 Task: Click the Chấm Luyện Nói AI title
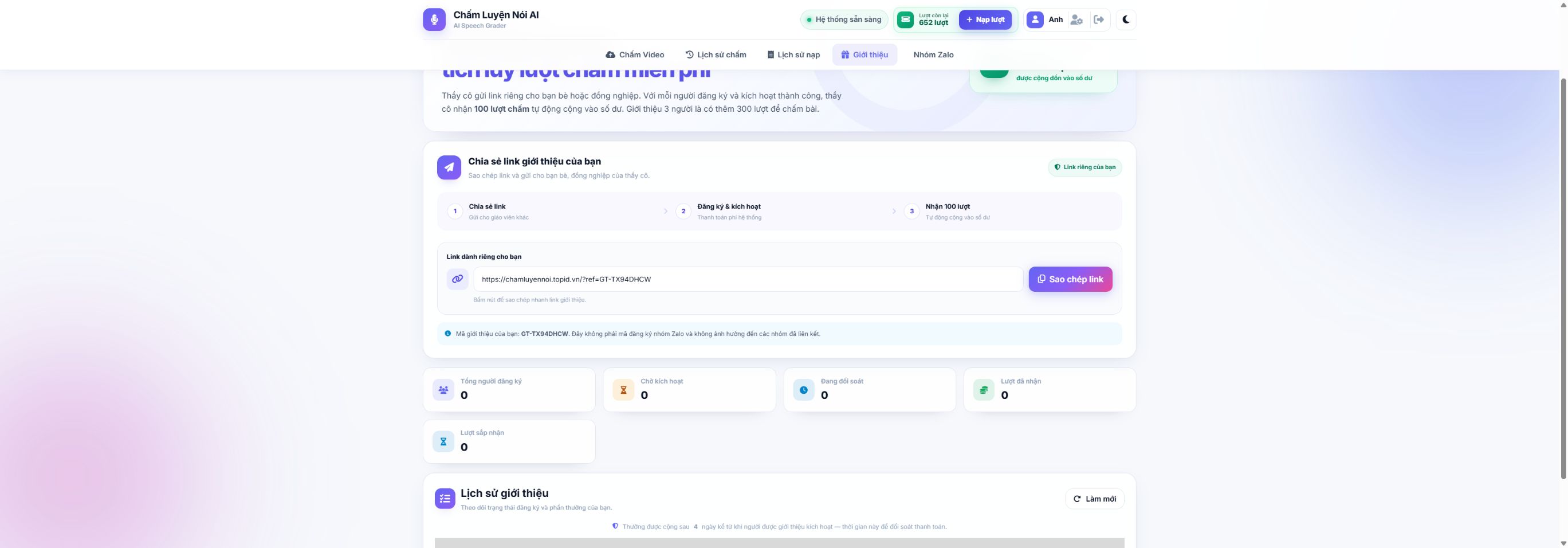click(496, 15)
